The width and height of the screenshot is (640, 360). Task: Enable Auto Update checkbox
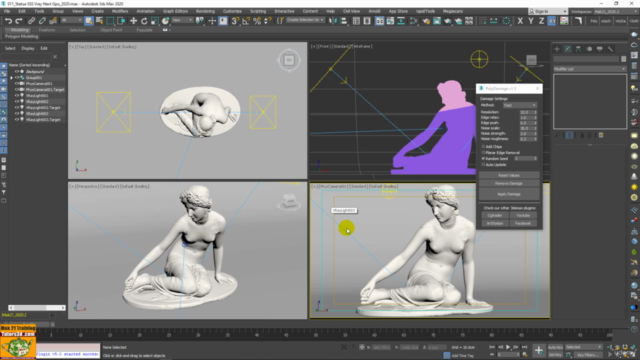click(483, 164)
